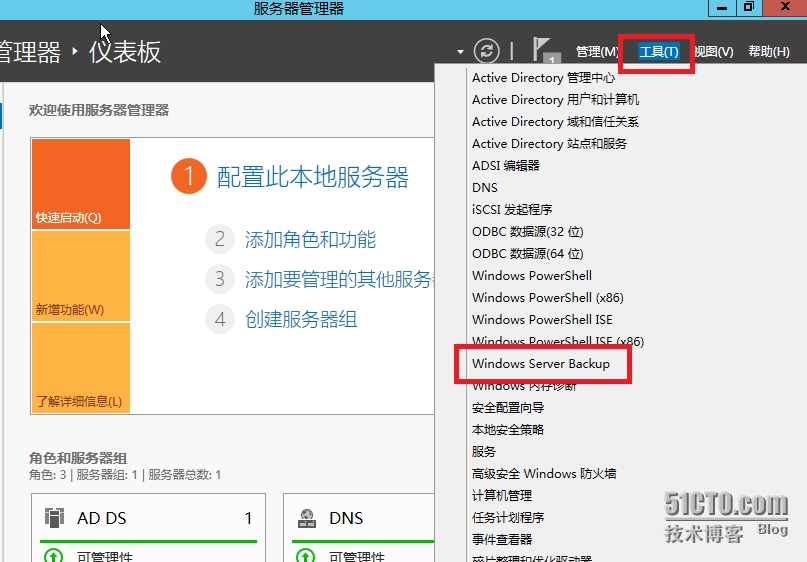Expand the small arrow beside refresh icon
The image size is (807, 562).
[x=460, y=51]
